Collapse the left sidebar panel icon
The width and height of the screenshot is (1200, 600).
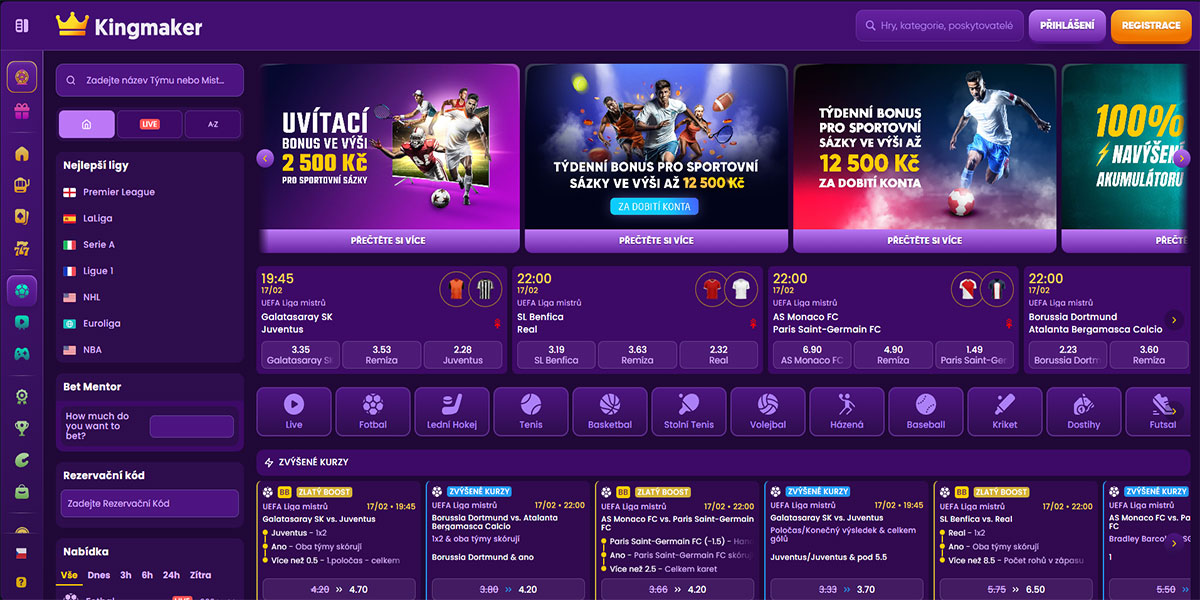coord(22,25)
